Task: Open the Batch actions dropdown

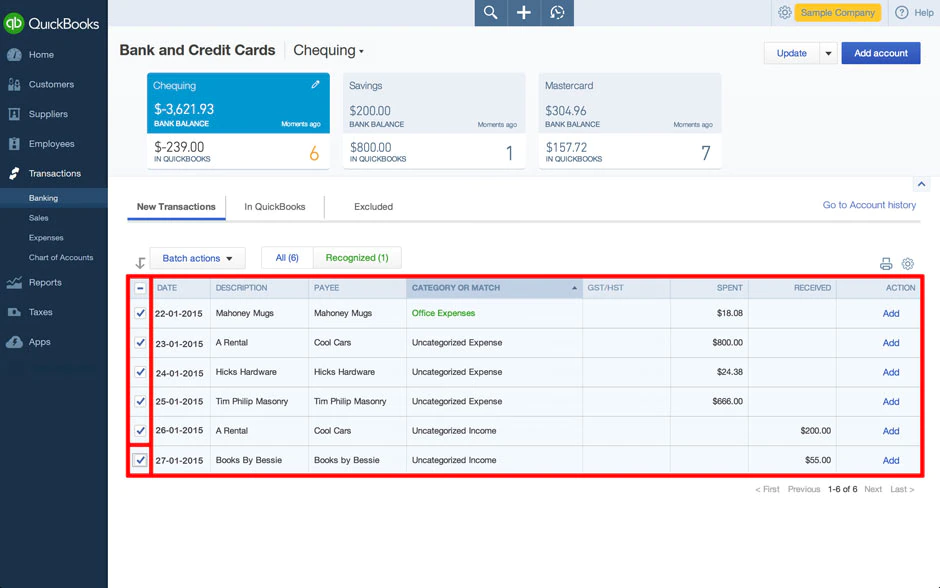Action: point(197,258)
